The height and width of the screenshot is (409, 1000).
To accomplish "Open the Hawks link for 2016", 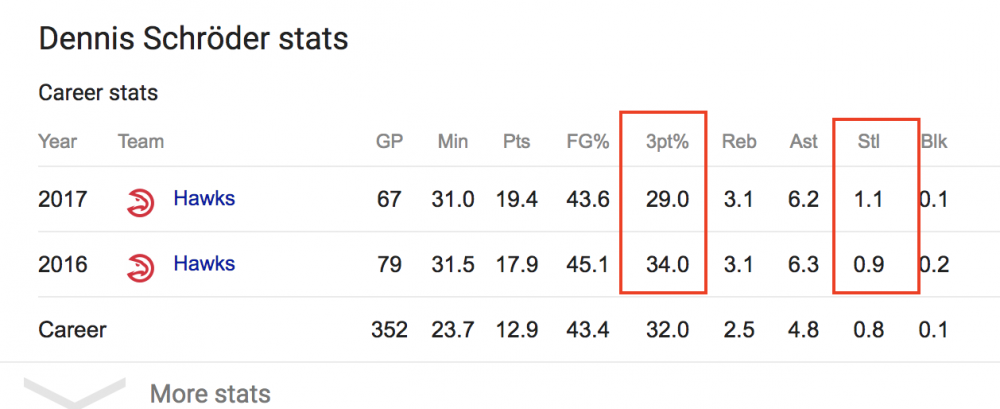I will pyautogui.click(x=204, y=264).
